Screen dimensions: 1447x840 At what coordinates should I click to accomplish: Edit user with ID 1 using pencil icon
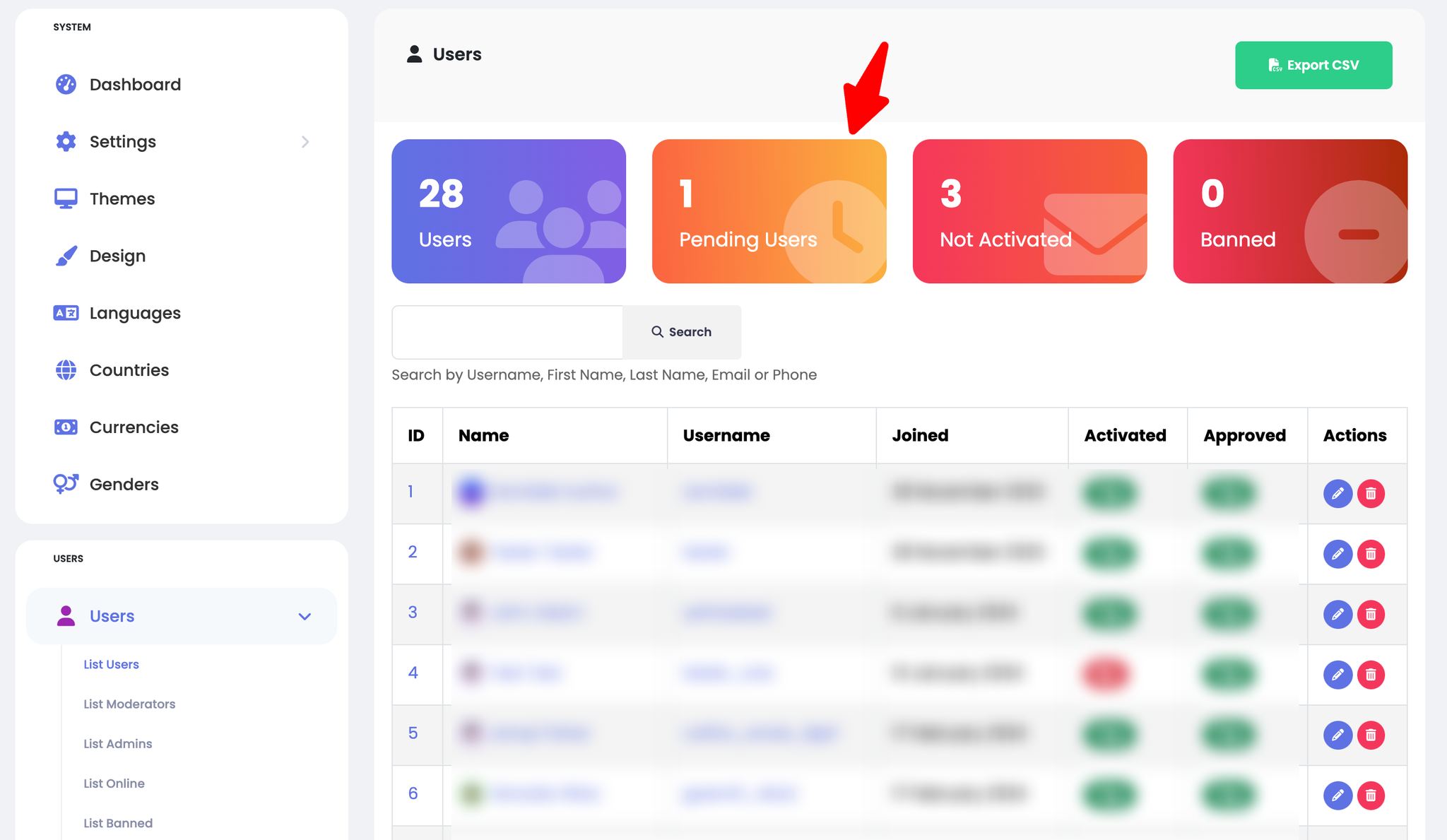click(x=1337, y=493)
